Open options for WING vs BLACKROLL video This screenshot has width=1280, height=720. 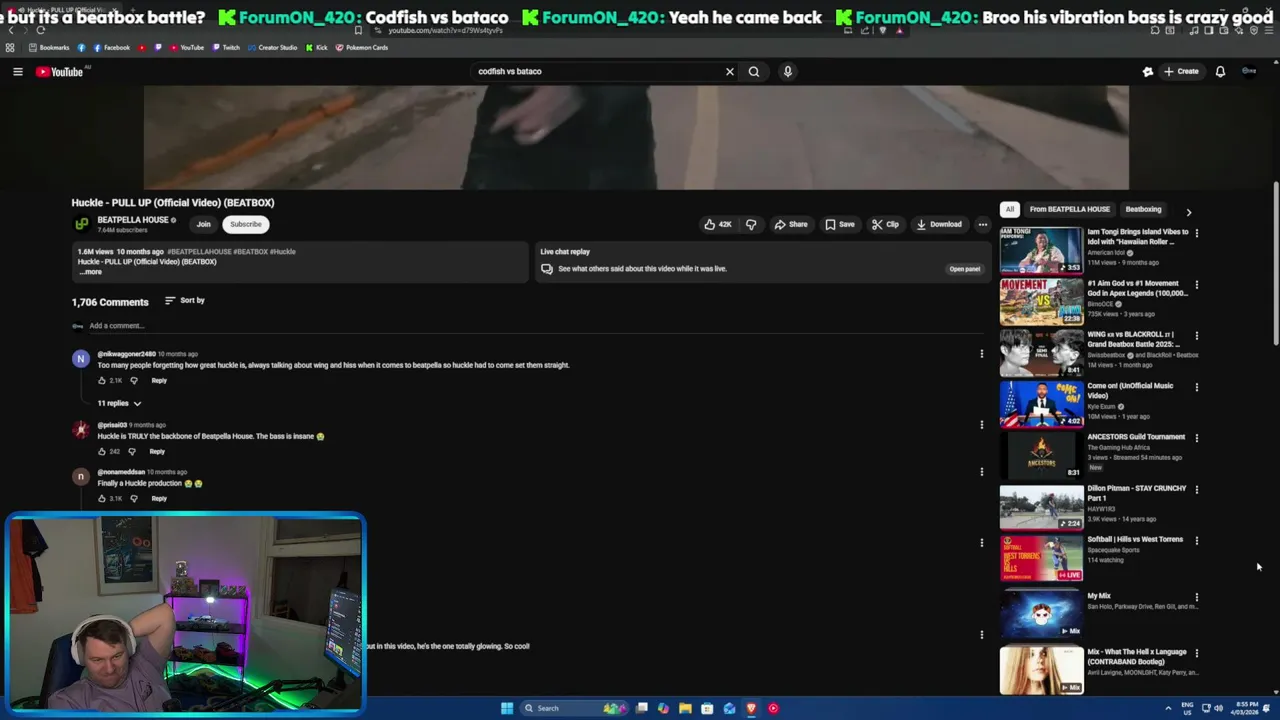click(x=1196, y=336)
